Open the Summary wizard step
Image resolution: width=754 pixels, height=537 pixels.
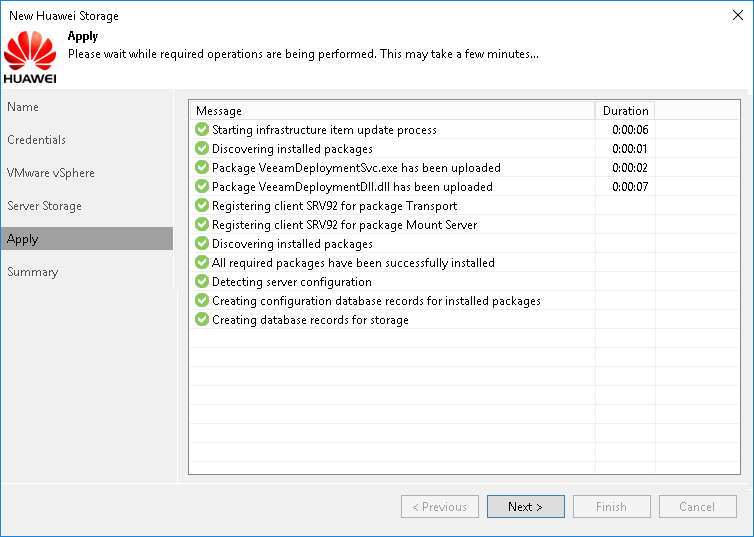[x=33, y=272]
